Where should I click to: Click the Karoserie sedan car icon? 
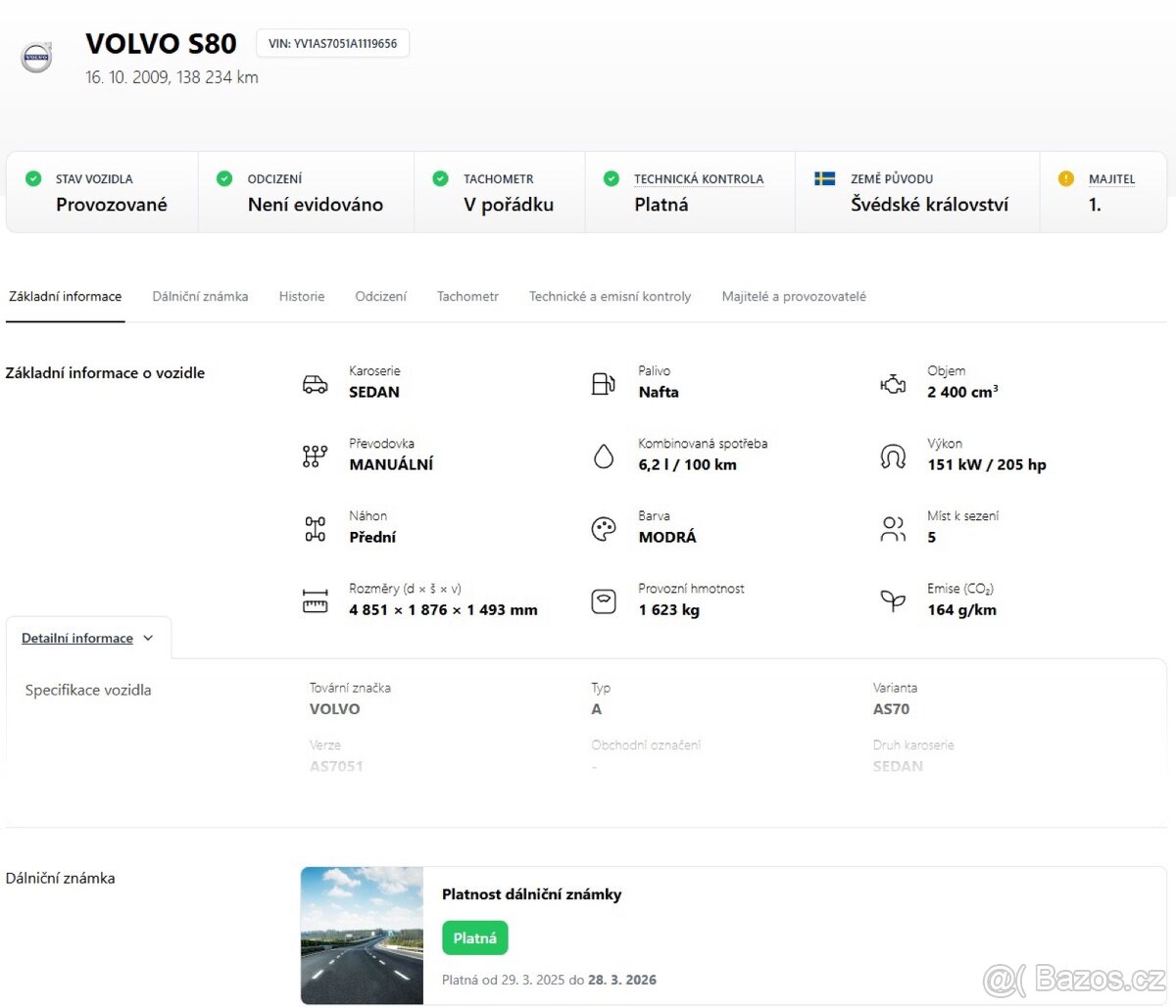coord(314,382)
